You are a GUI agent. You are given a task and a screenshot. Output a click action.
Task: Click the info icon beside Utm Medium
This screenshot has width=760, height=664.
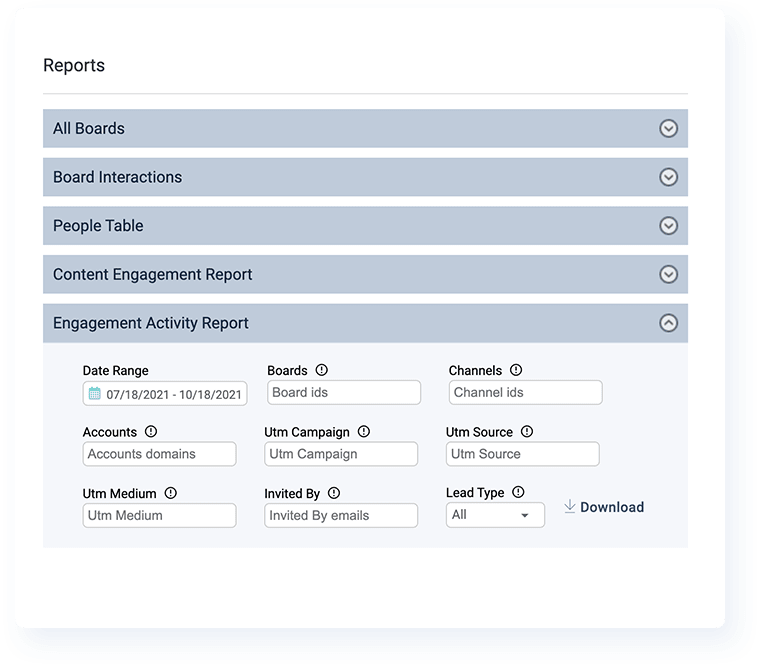[x=171, y=493]
